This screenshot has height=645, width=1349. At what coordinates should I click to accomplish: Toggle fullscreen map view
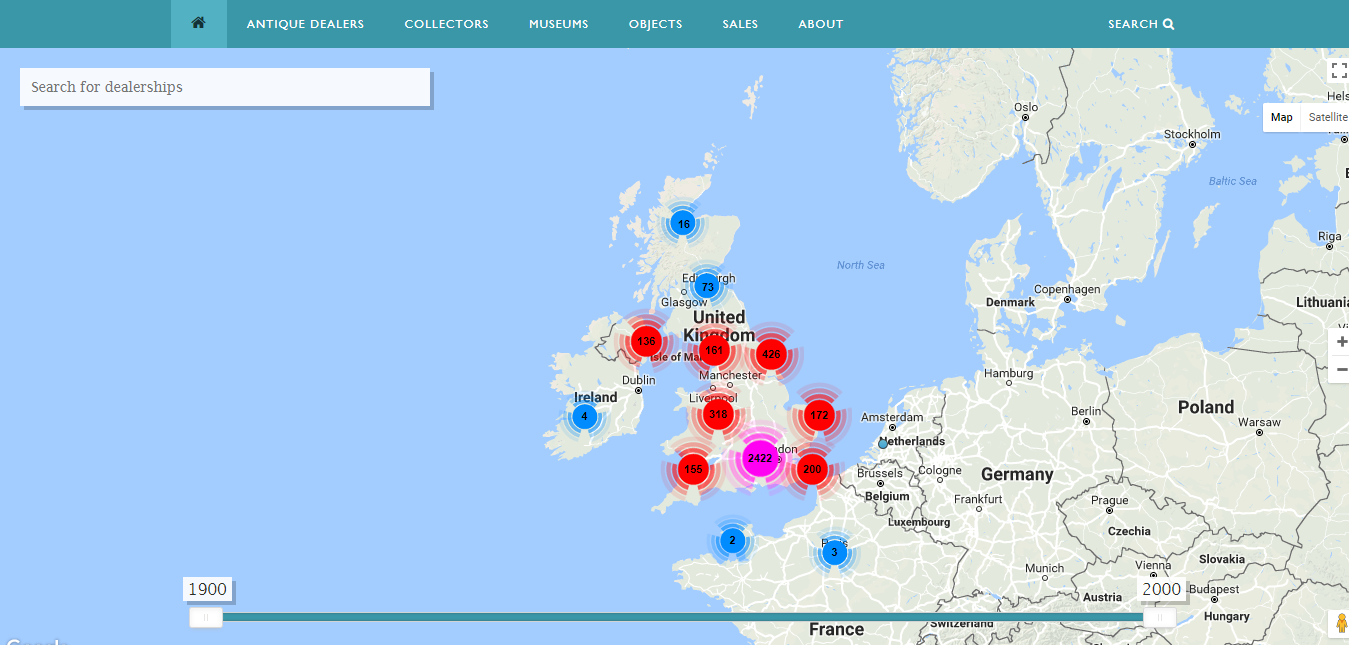tap(1338, 70)
